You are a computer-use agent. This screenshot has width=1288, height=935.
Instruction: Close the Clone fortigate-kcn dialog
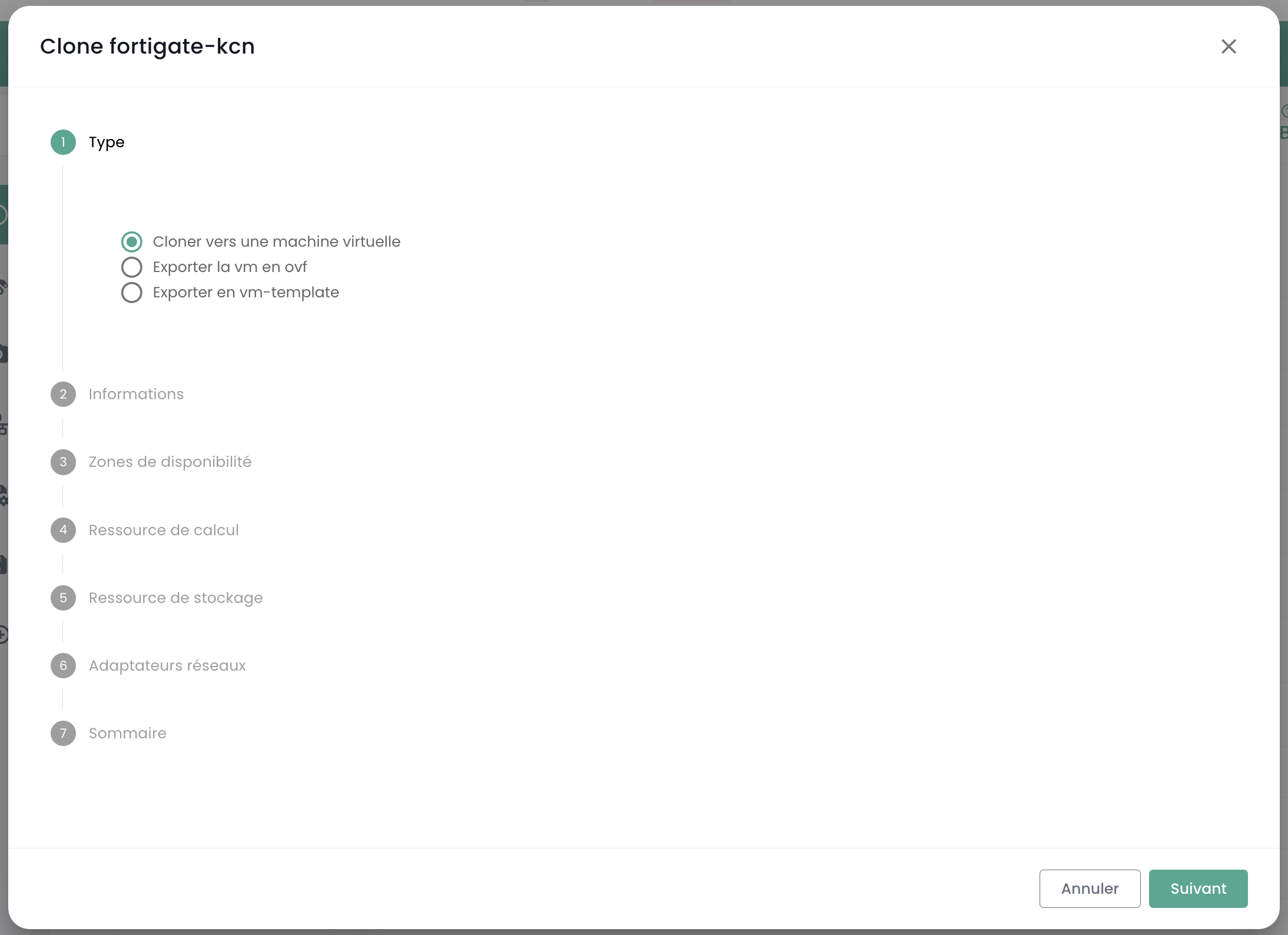tap(1228, 47)
